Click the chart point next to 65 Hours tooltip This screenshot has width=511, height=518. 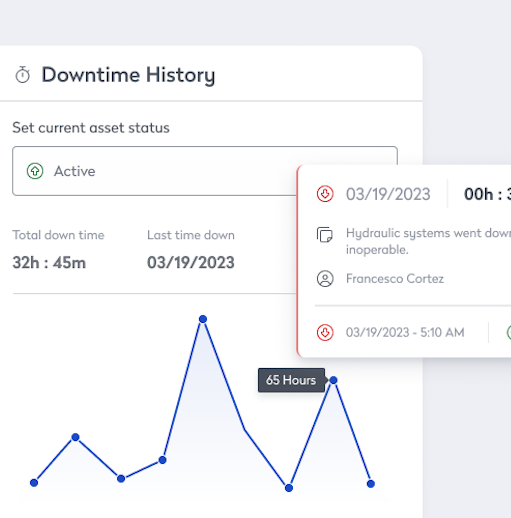tap(333, 380)
